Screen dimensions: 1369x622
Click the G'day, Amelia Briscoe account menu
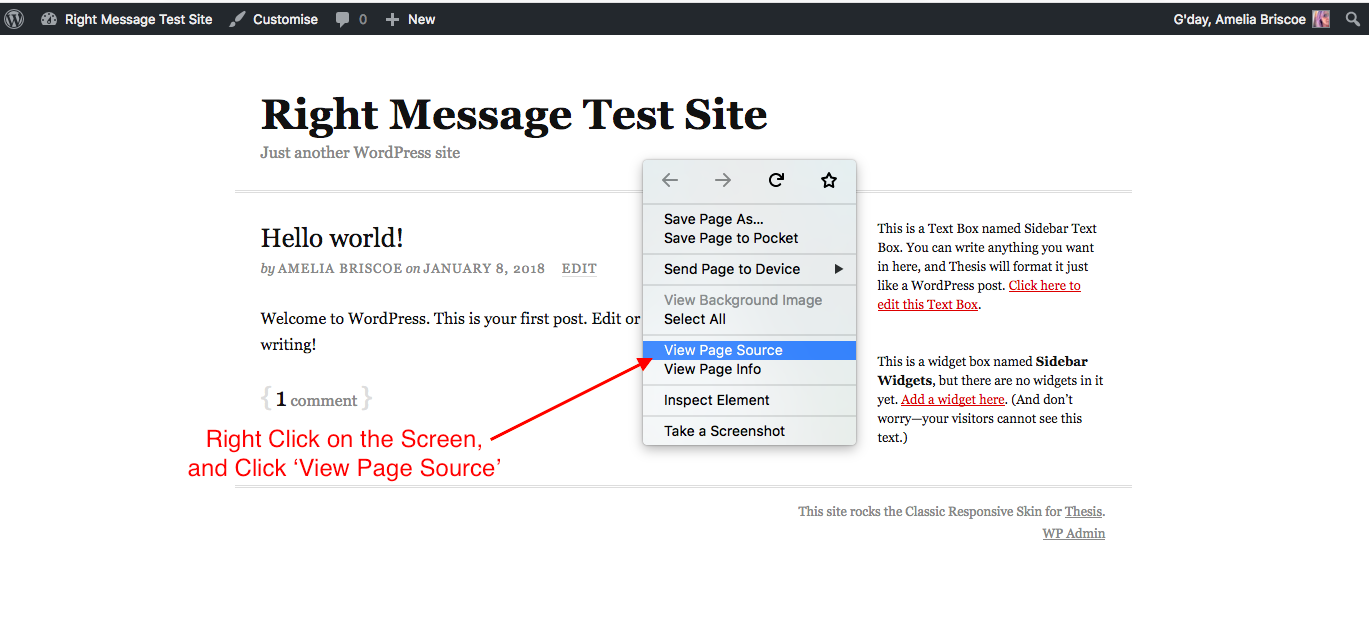click(x=1251, y=19)
